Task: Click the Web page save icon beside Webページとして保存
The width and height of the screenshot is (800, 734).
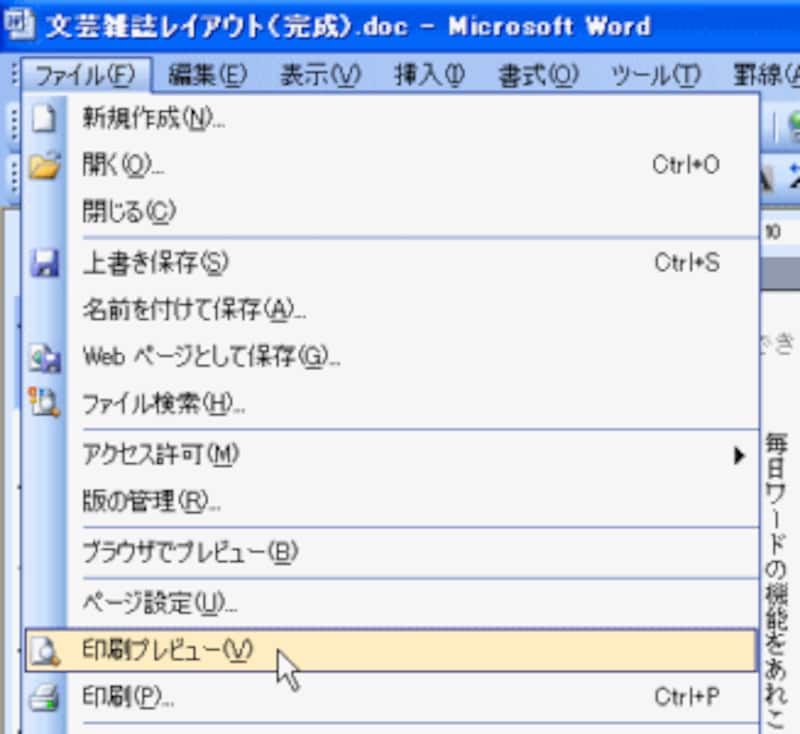Action: coord(42,357)
